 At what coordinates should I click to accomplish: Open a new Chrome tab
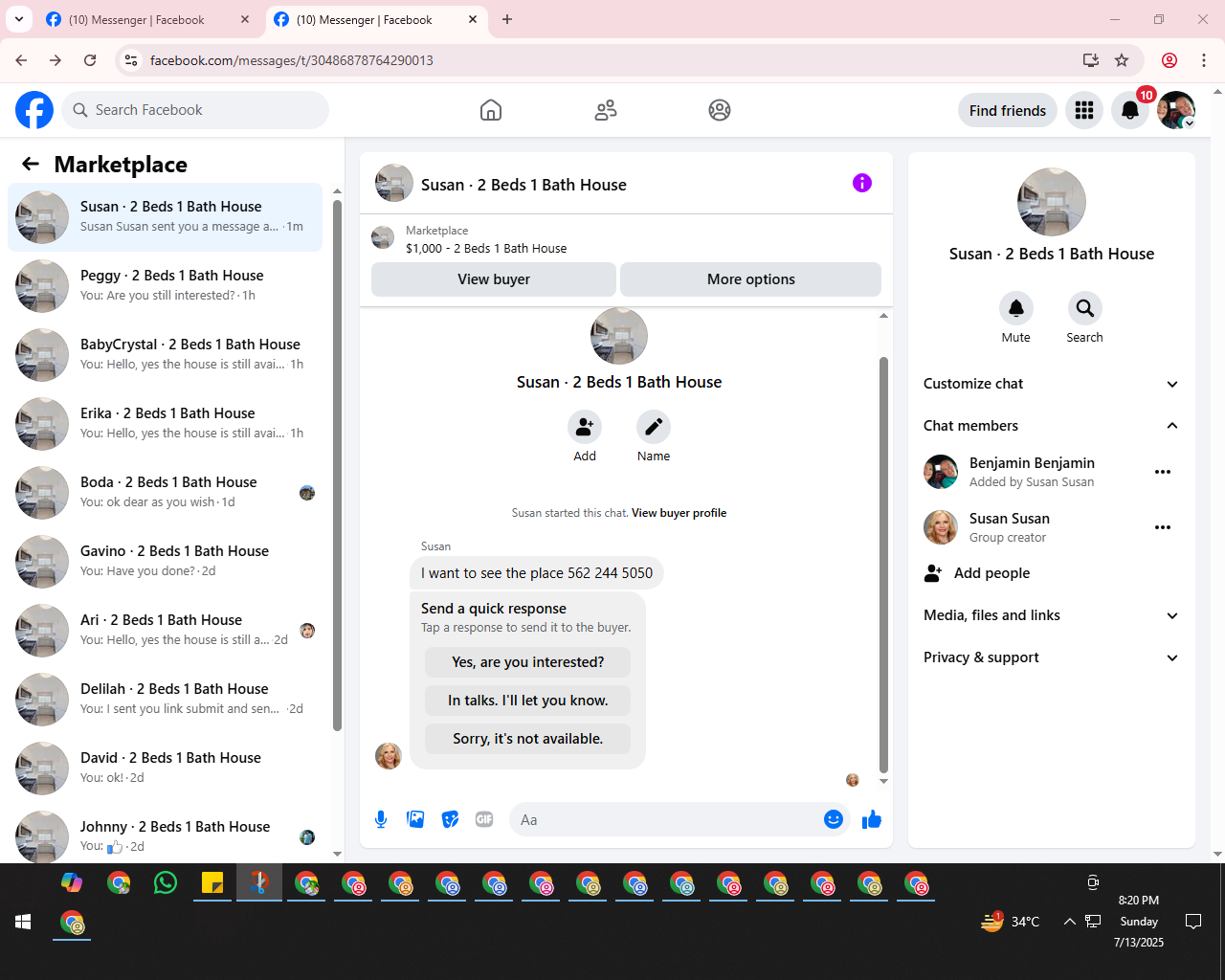(507, 19)
